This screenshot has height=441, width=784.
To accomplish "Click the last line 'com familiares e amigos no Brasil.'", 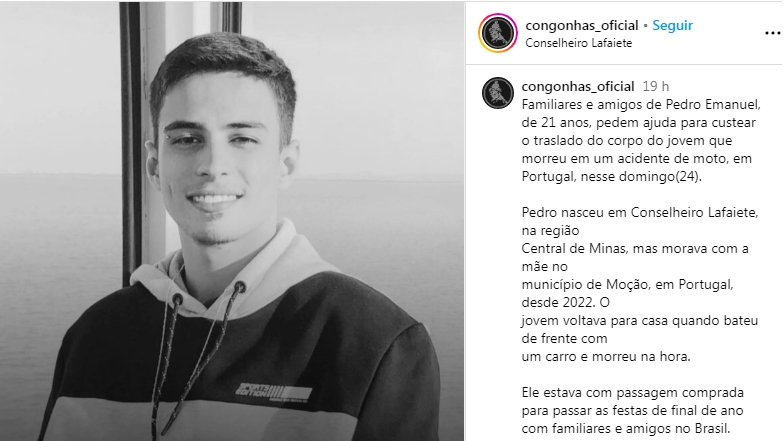I will coord(626,428).
